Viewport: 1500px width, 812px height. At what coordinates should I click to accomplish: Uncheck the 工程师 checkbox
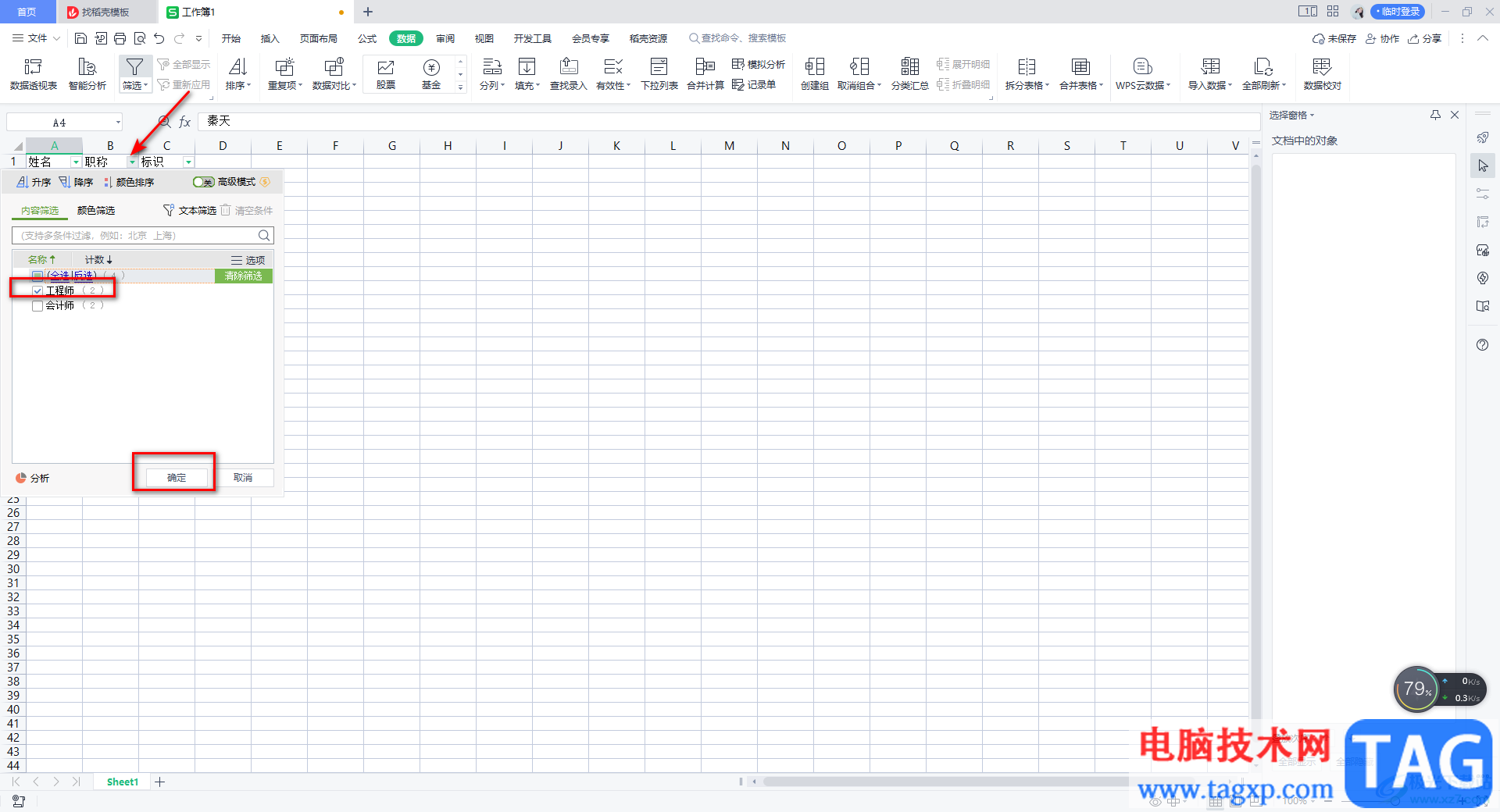point(37,290)
